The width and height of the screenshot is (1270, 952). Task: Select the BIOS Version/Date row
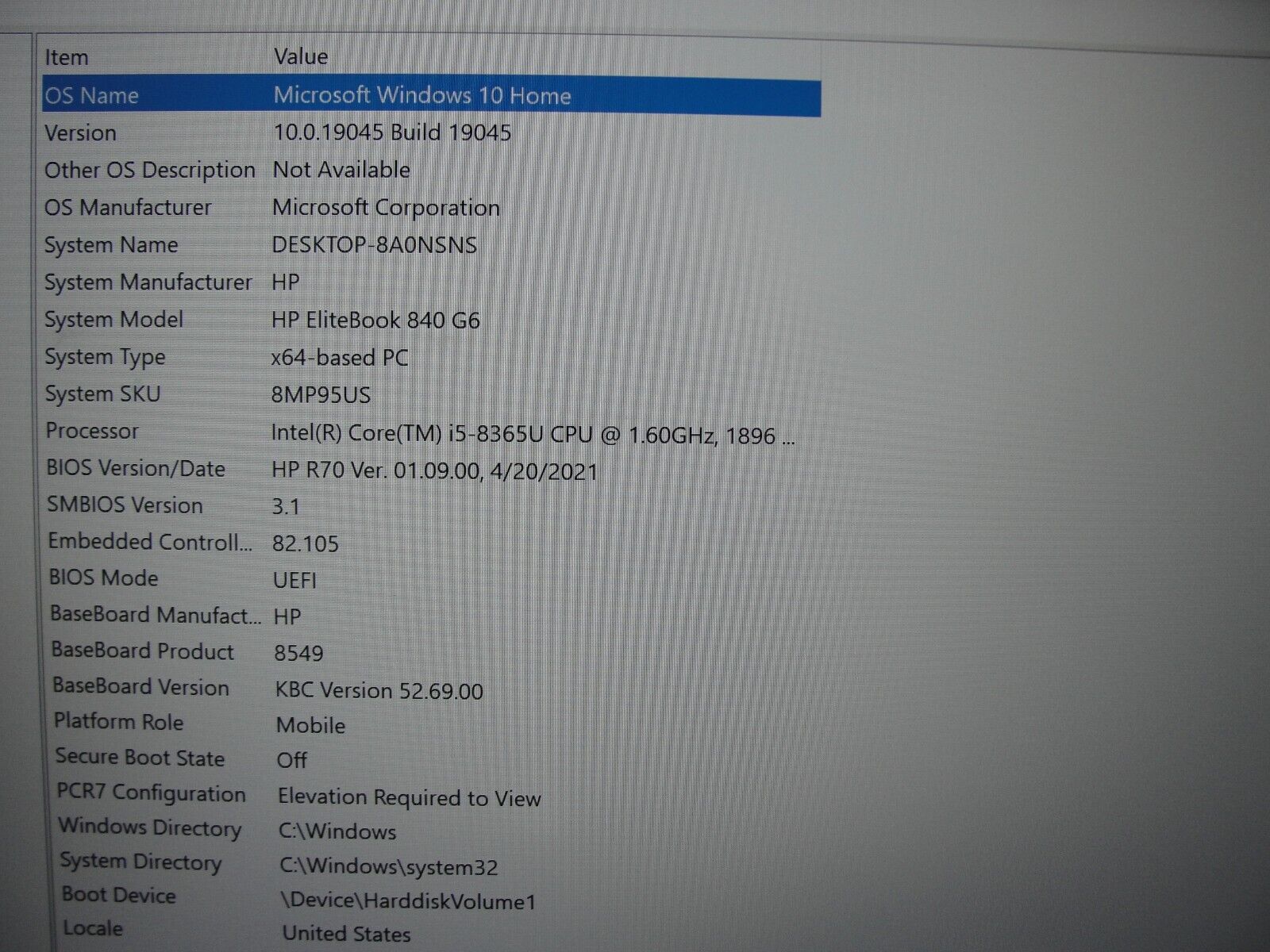pyautogui.click(x=136, y=469)
